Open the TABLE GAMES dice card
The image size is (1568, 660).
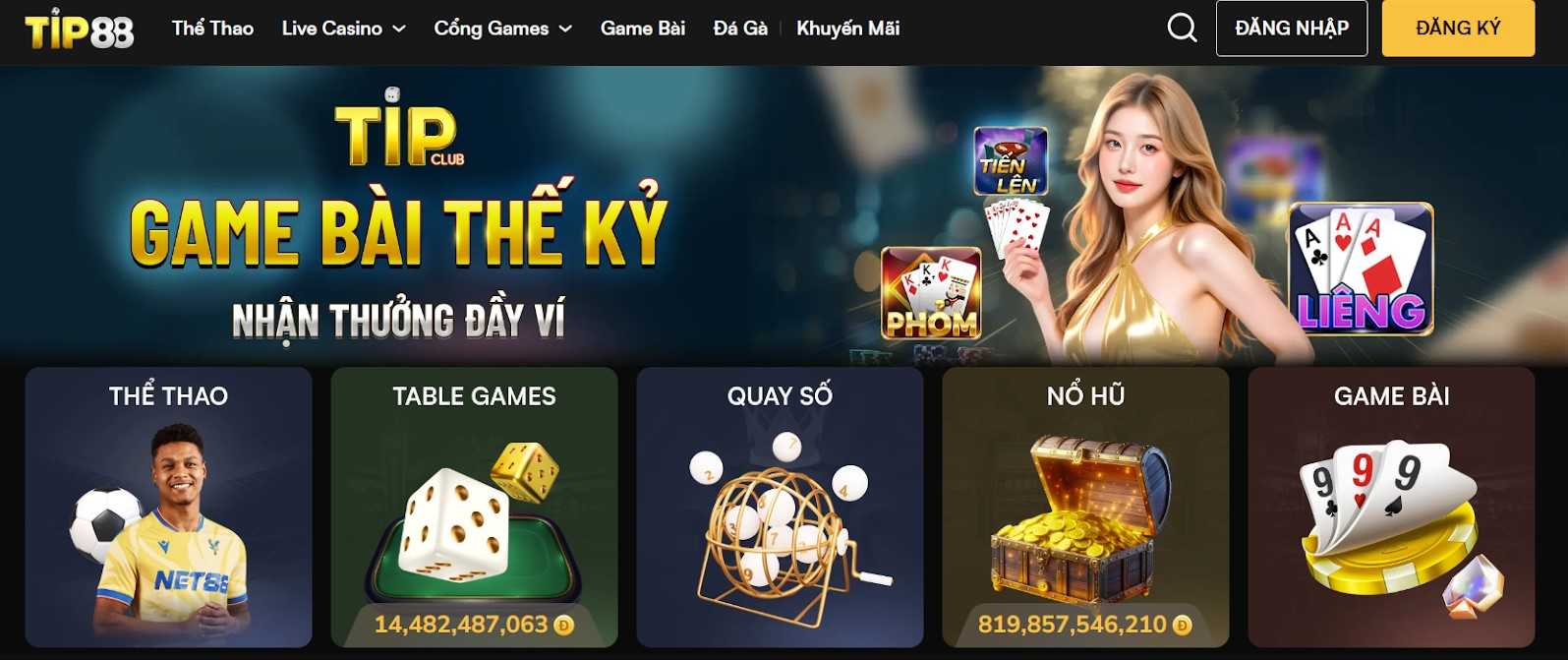[474, 508]
